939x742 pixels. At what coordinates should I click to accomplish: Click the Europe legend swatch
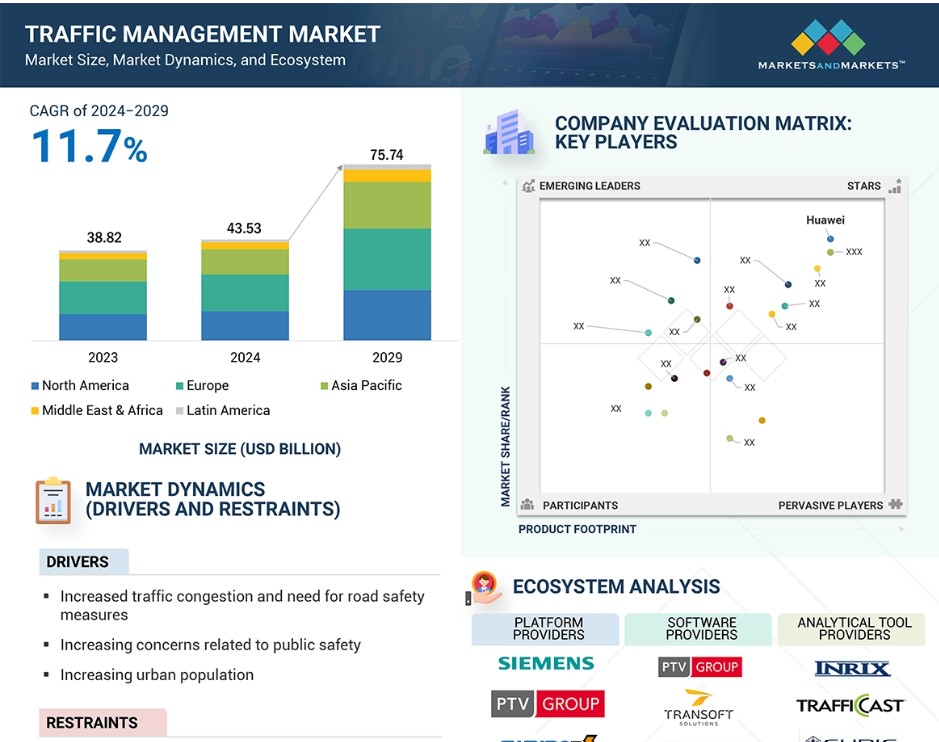tap(179, 386)
